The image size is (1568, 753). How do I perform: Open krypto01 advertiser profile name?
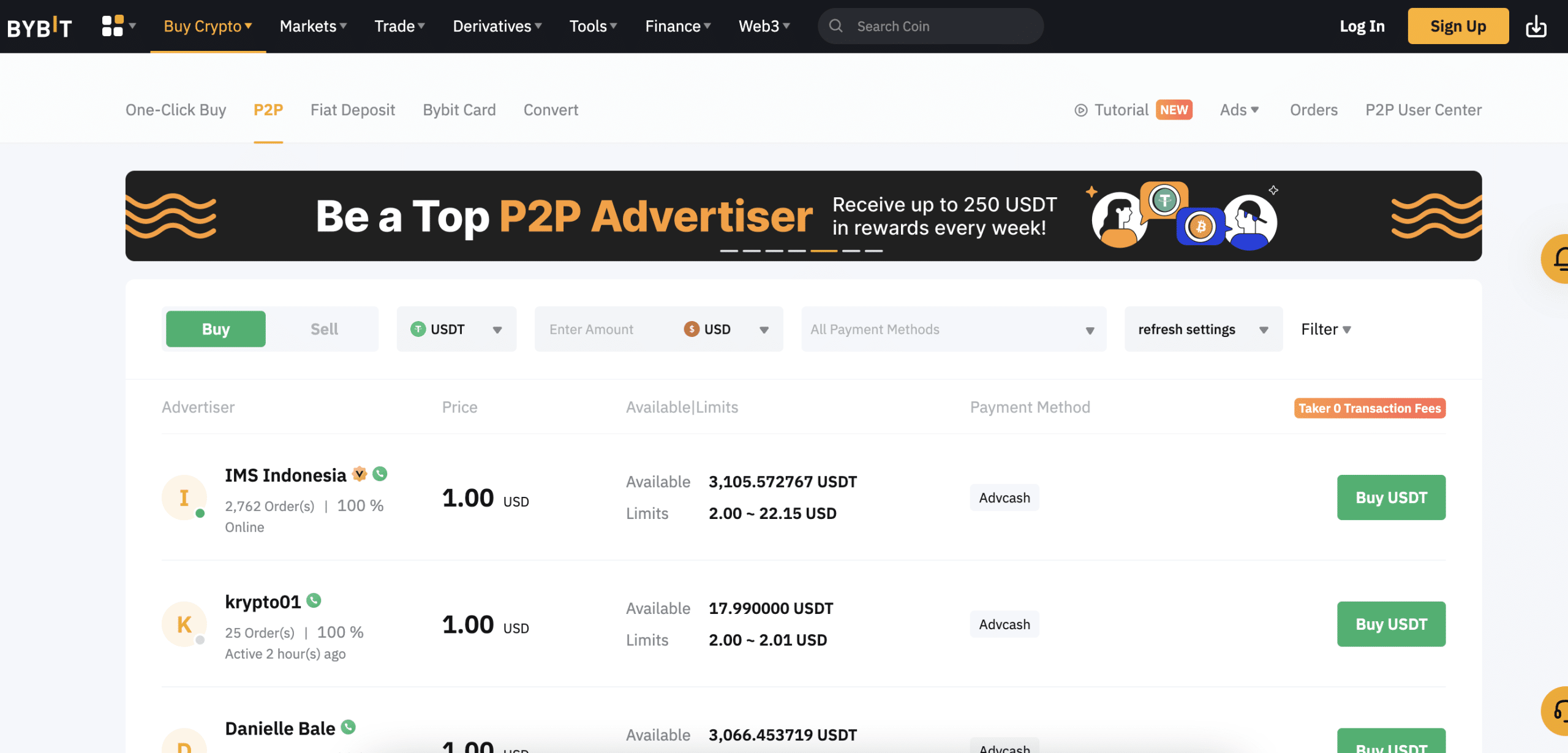[x=263, y=602]
